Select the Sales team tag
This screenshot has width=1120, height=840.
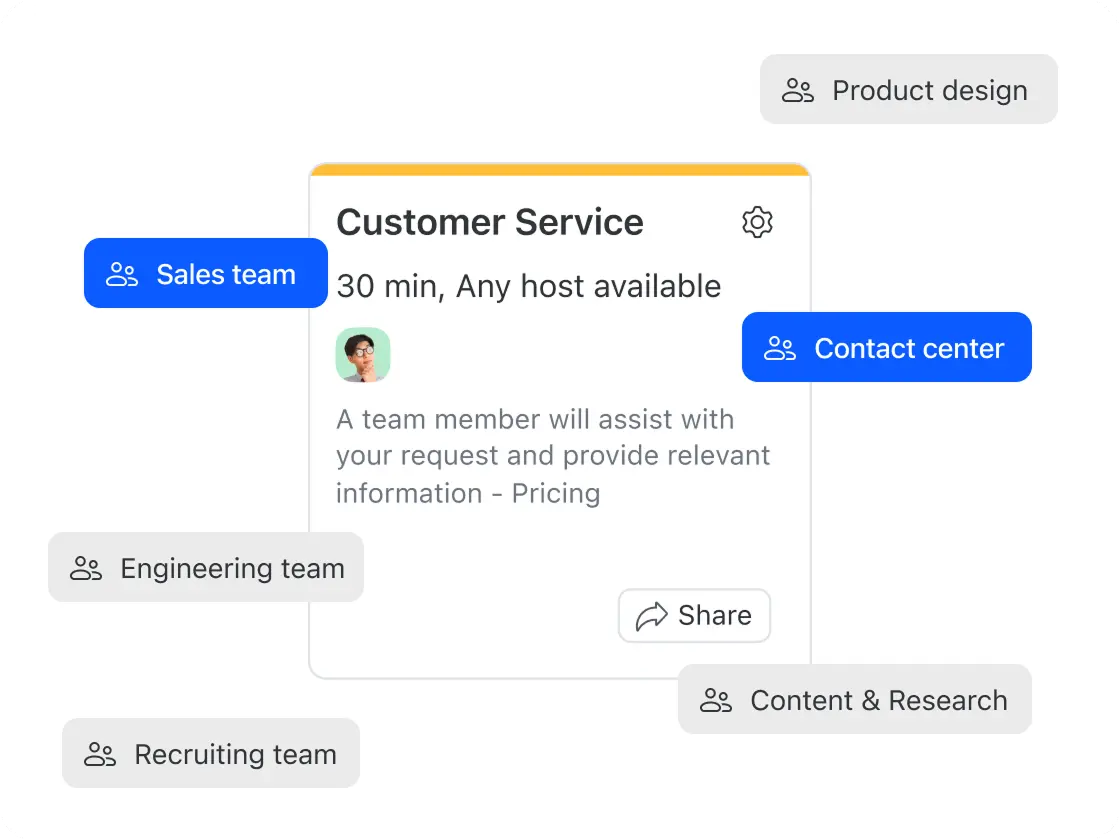point(205,273)
